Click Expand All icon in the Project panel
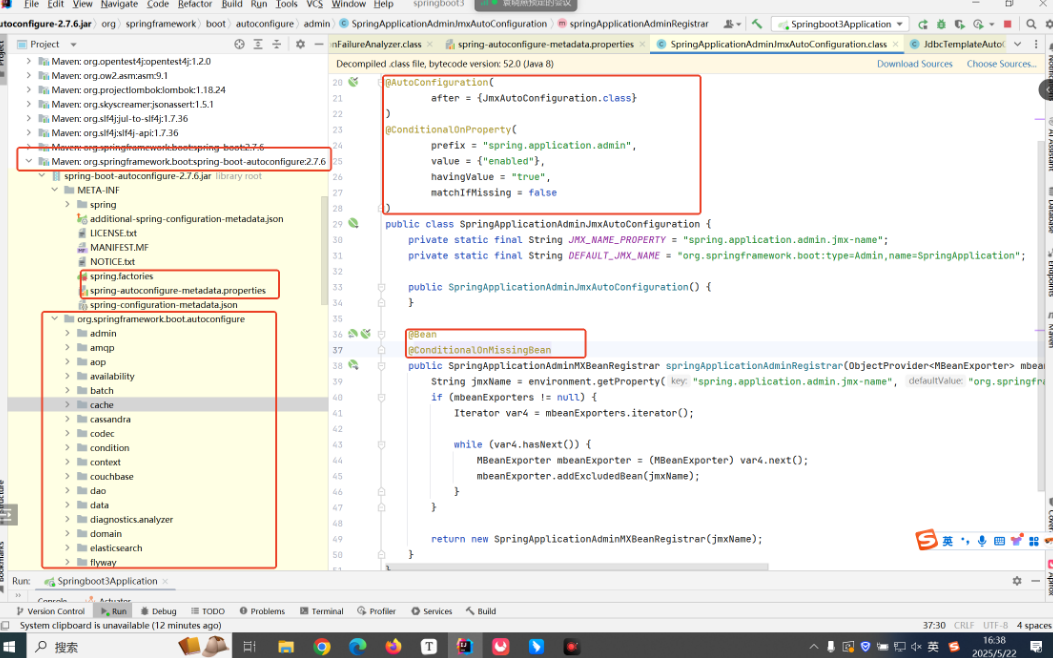 (x=258, y=44)
